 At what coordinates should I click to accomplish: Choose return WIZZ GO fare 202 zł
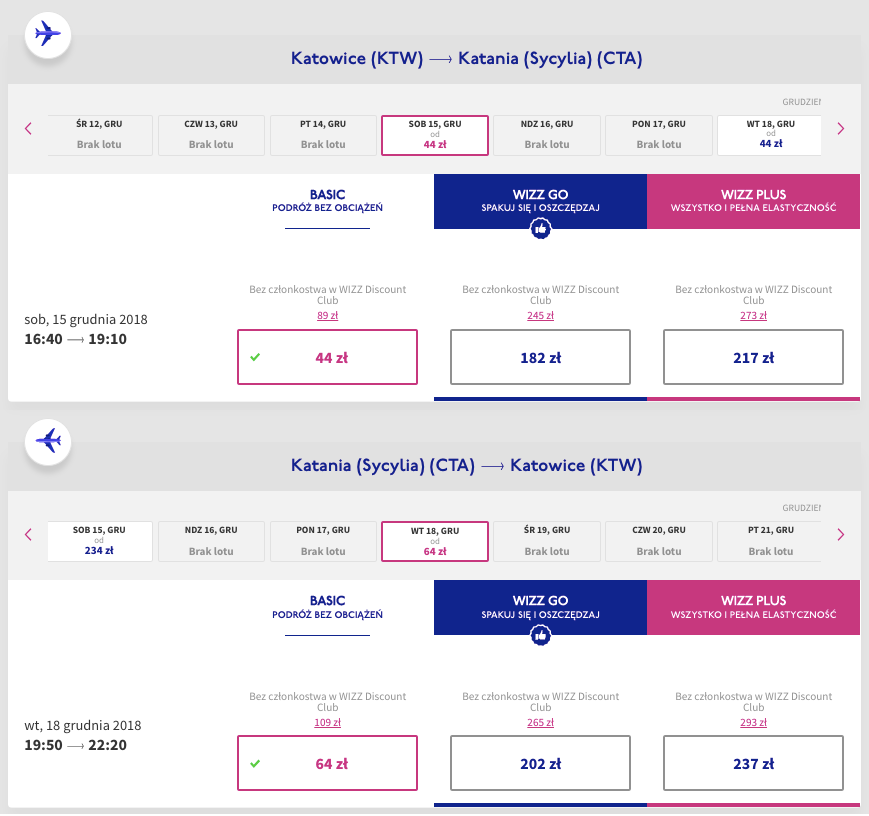(x=540, y=763)
